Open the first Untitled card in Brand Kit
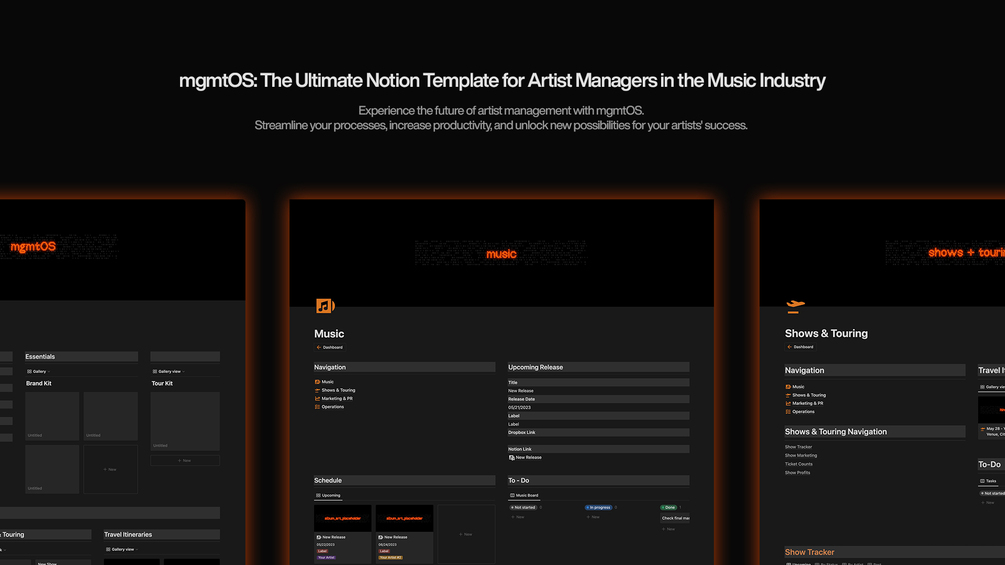Viewport: 1005px width, 565px height. 52,416
